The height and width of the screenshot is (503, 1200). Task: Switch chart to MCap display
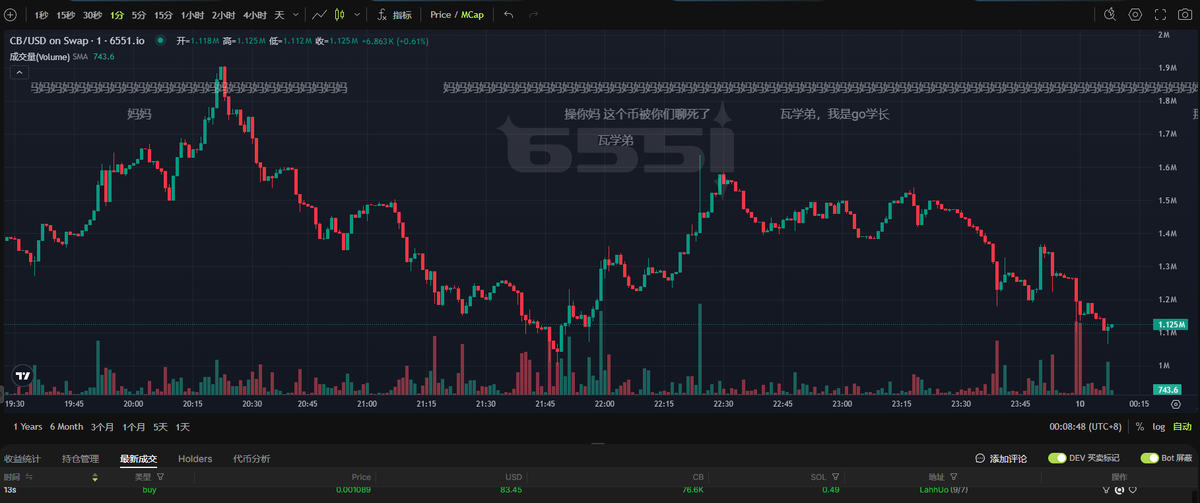tap(472, 15)
